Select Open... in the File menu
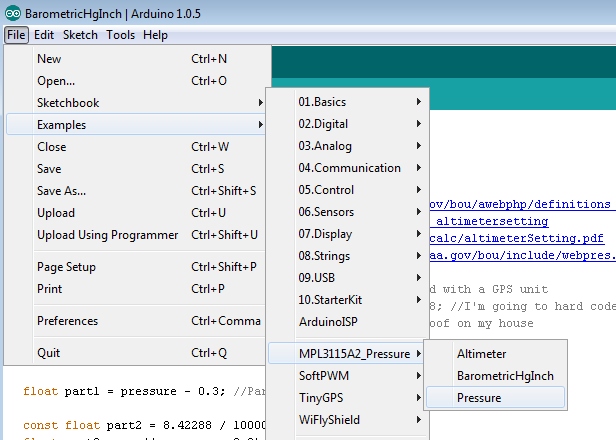Screen dimensions: 616x440 [136, 81]
